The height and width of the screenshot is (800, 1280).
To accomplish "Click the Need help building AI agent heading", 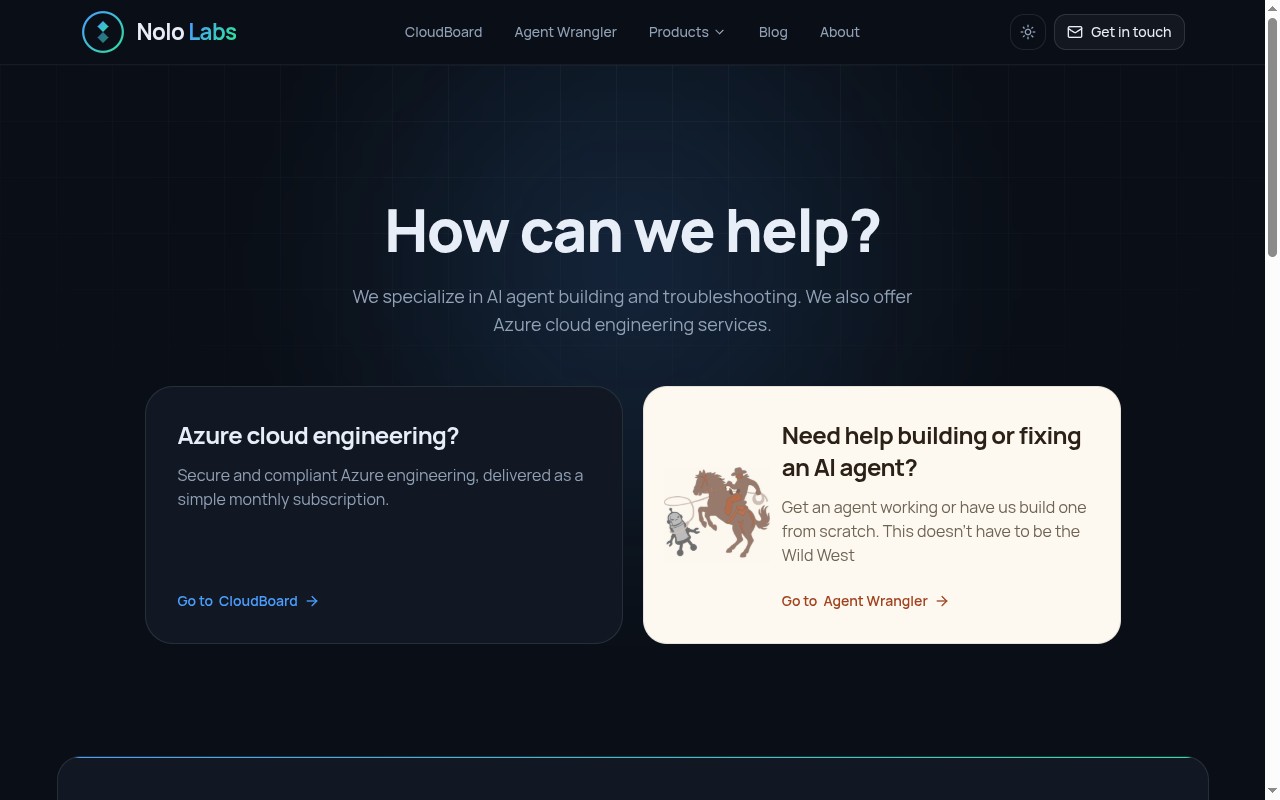I will coord(931,452).
